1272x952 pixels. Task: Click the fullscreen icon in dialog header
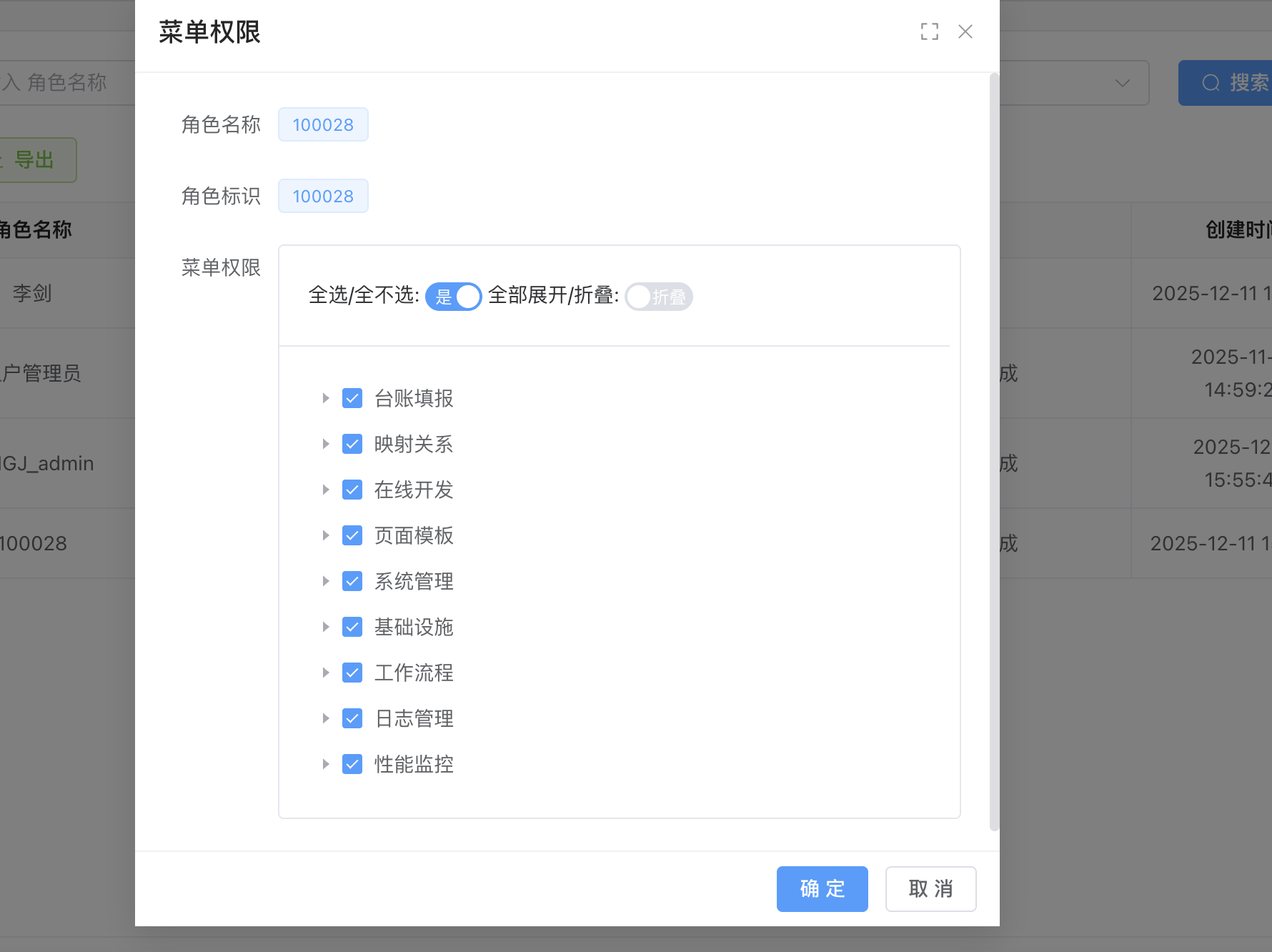[x=929, y=31]
